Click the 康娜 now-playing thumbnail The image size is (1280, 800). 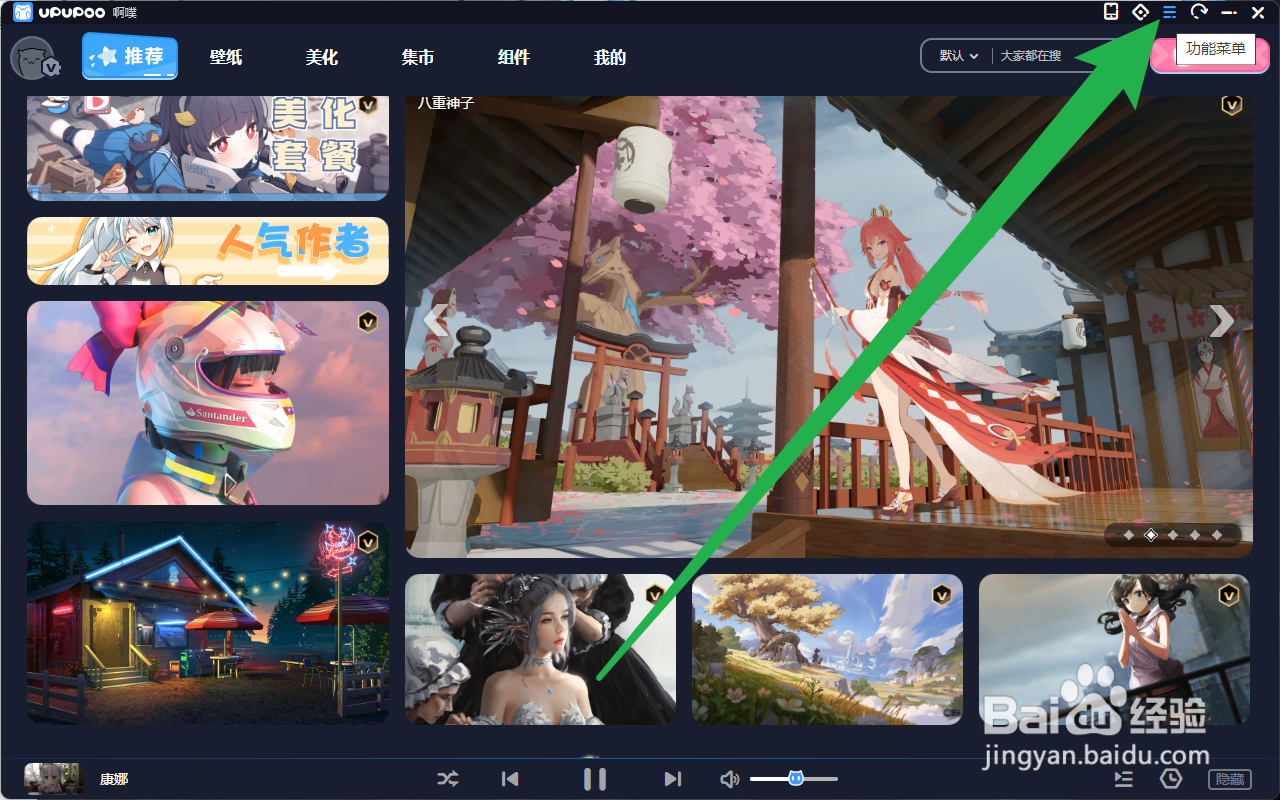coord(54,779)
